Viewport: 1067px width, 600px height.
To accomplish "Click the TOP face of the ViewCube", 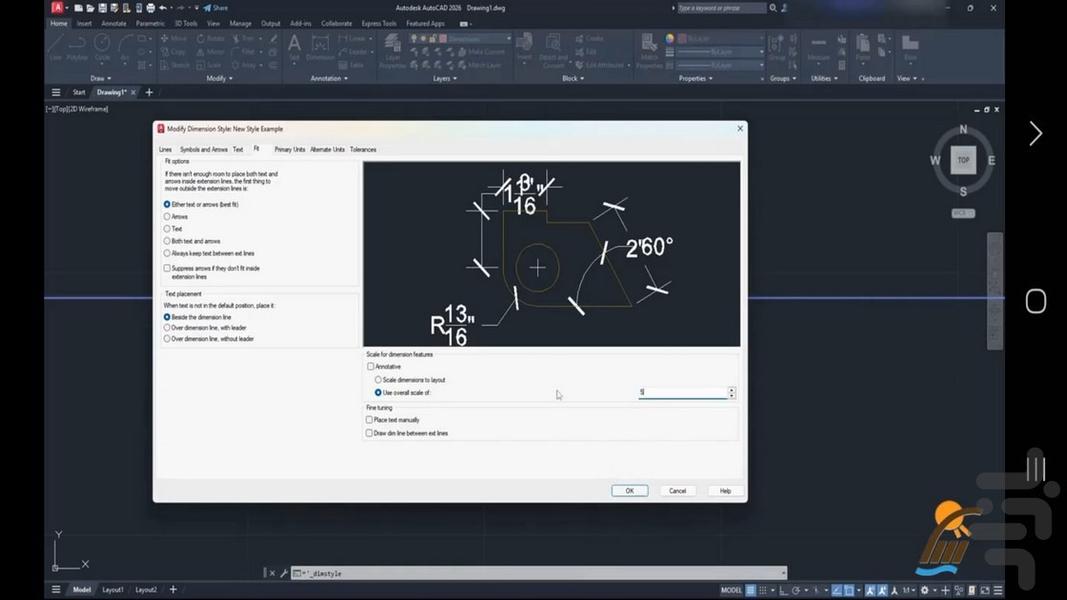I will [963, 160].
